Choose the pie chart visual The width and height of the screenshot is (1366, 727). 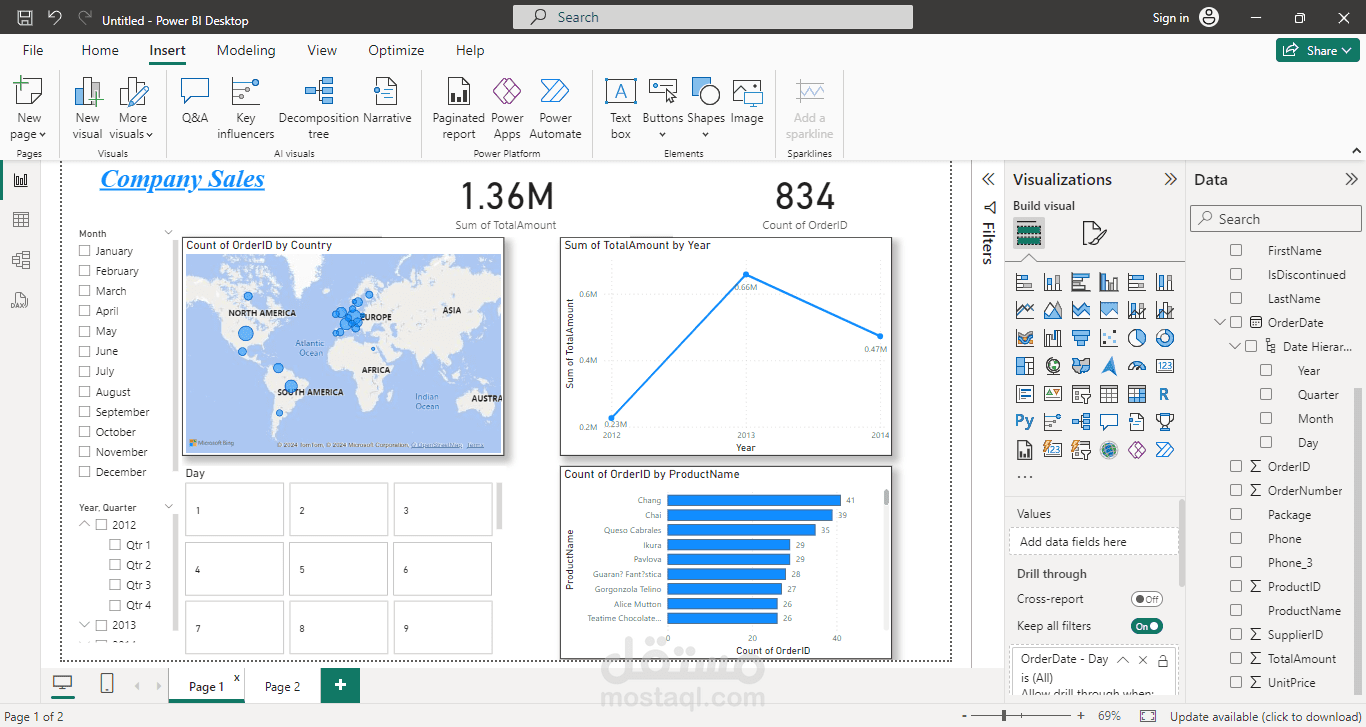[1136, 338]
